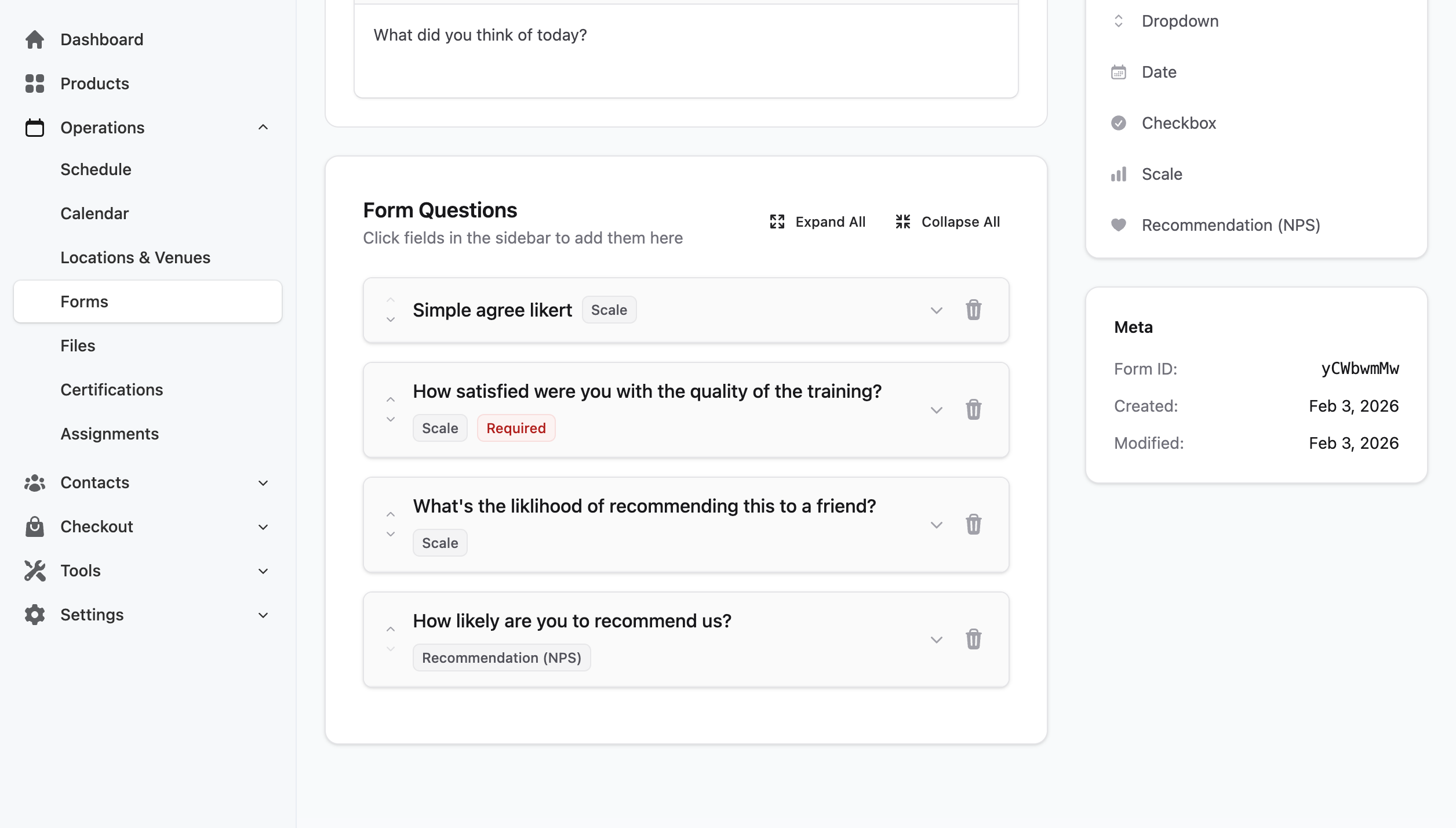
Task: Collapse the Operations section in sidebar
Action: [x=264, y=127]
